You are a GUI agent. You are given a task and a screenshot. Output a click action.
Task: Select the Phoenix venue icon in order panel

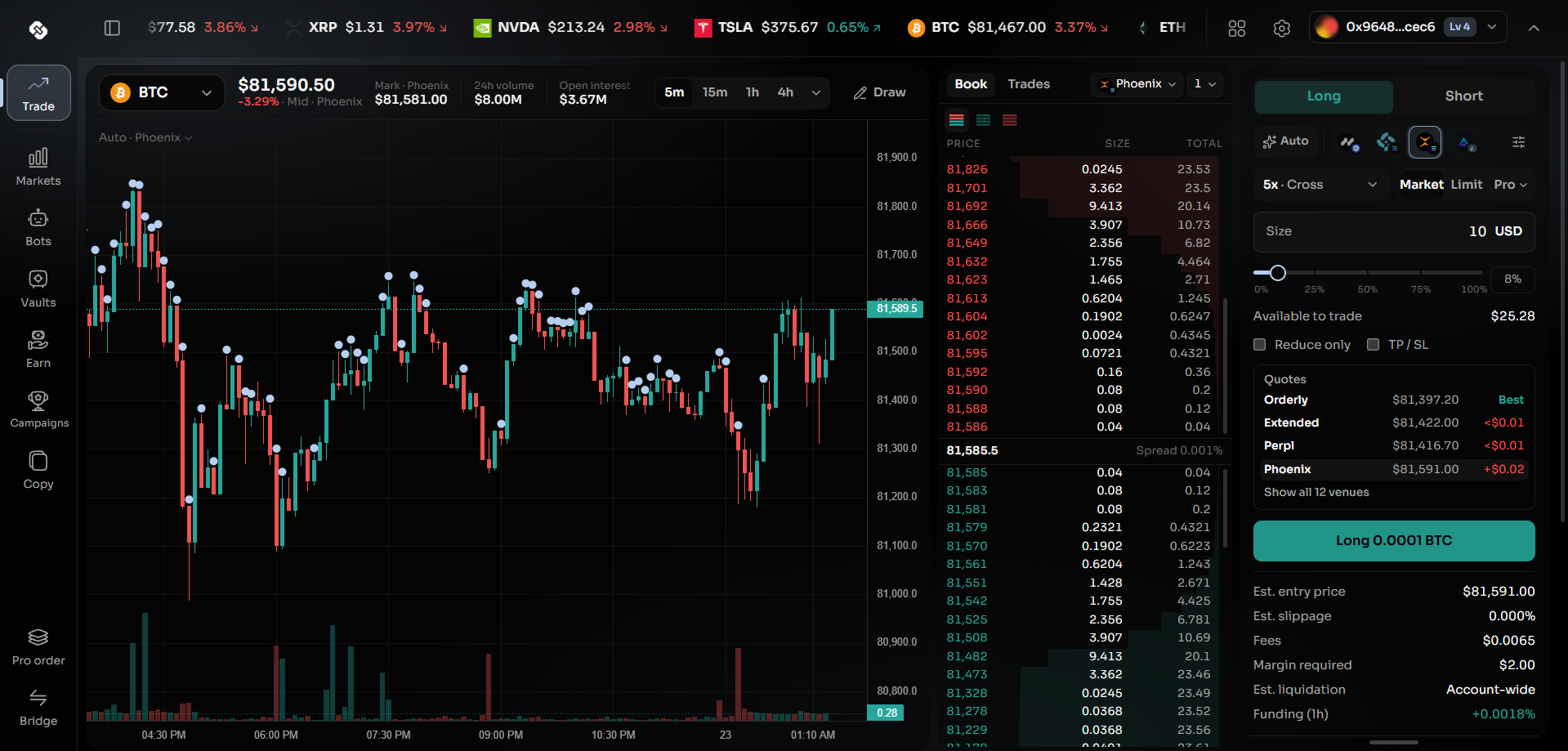pyautogui.click(x=1425, y=142)
